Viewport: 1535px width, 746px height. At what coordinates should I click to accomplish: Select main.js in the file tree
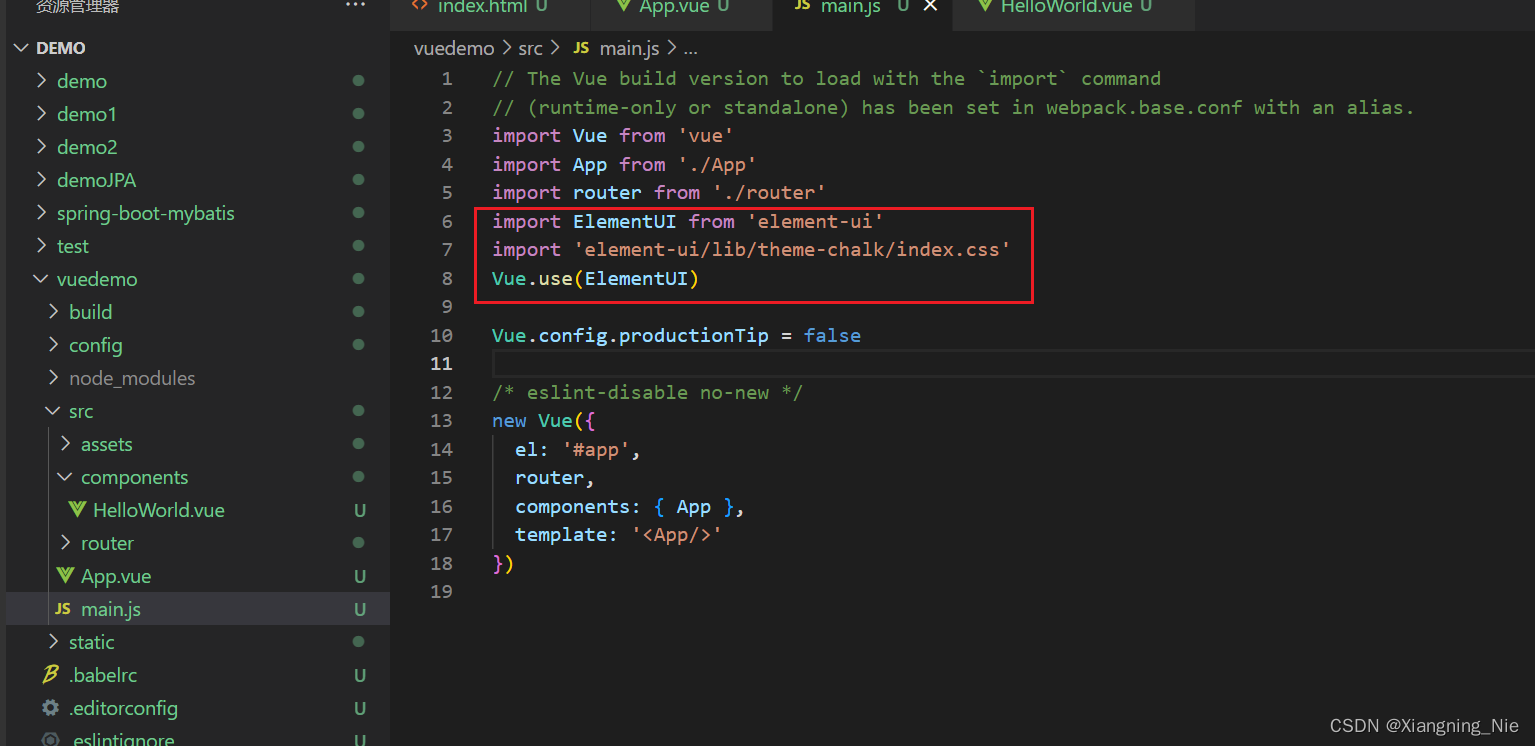[198, 609]
